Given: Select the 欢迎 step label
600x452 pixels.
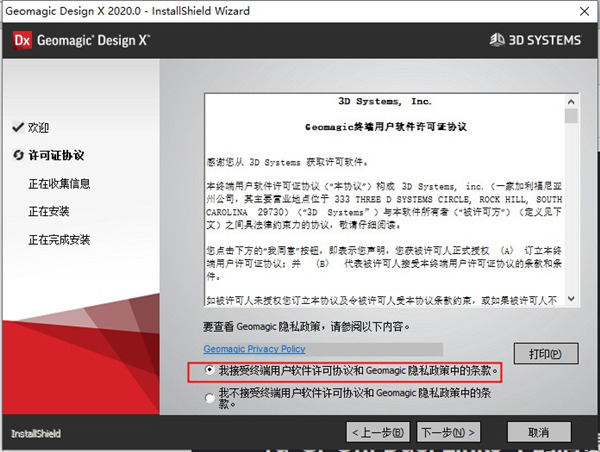Looking at the screenshot, I should (38, 127).
